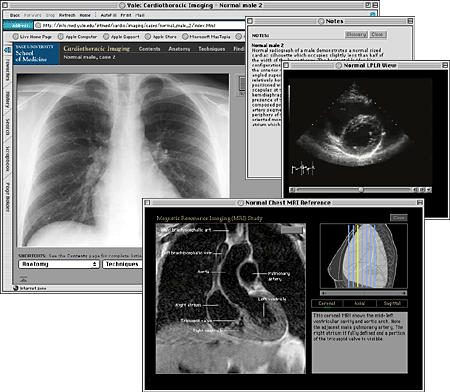The image size is (450, 392).
Task: Collapse the Notes window with windowshade box
Action: tap(410, 21)
